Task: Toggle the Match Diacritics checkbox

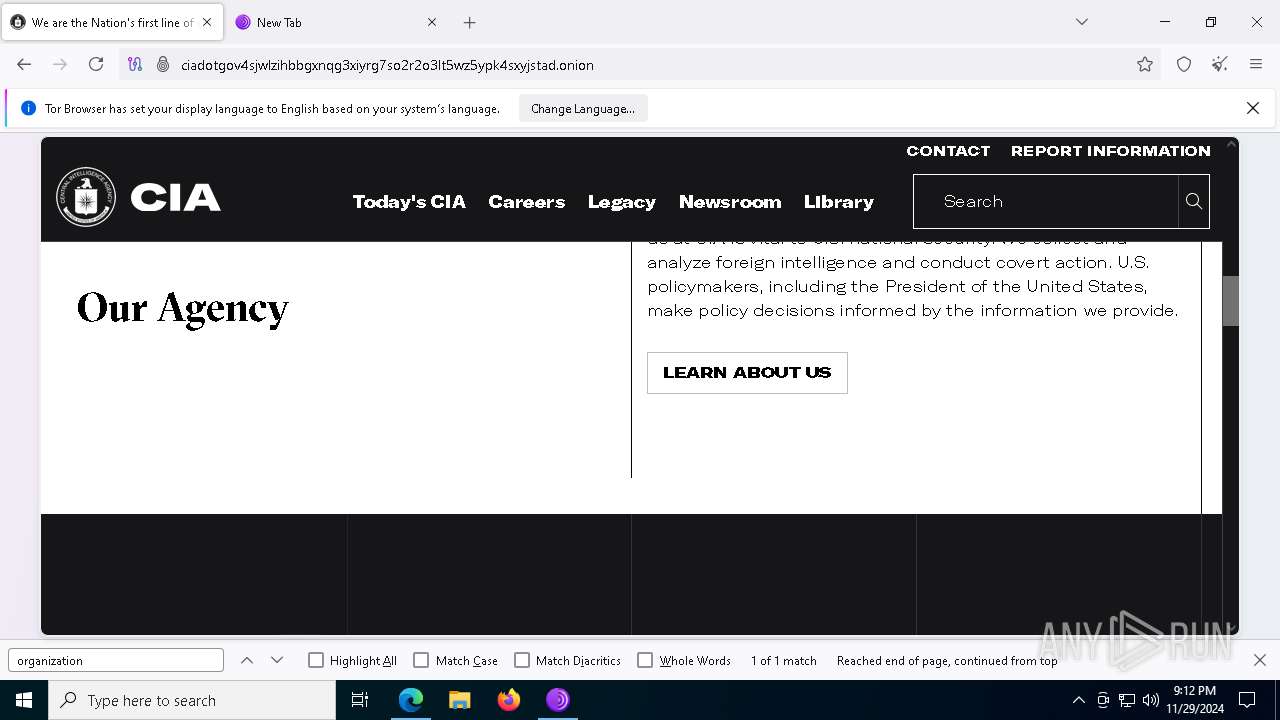Action: 522,660
